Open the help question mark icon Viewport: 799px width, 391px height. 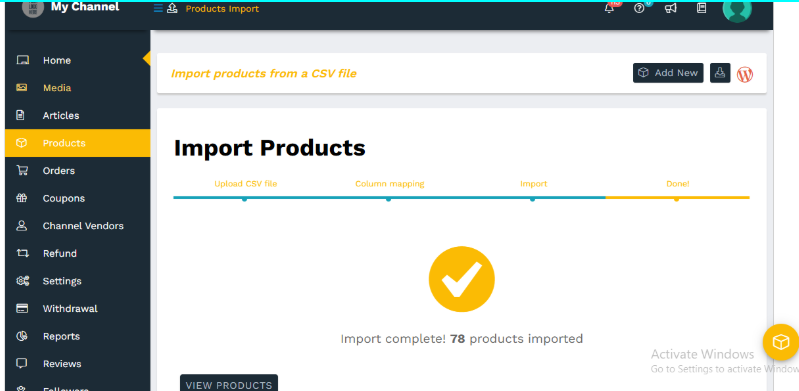tap(640, 9)
